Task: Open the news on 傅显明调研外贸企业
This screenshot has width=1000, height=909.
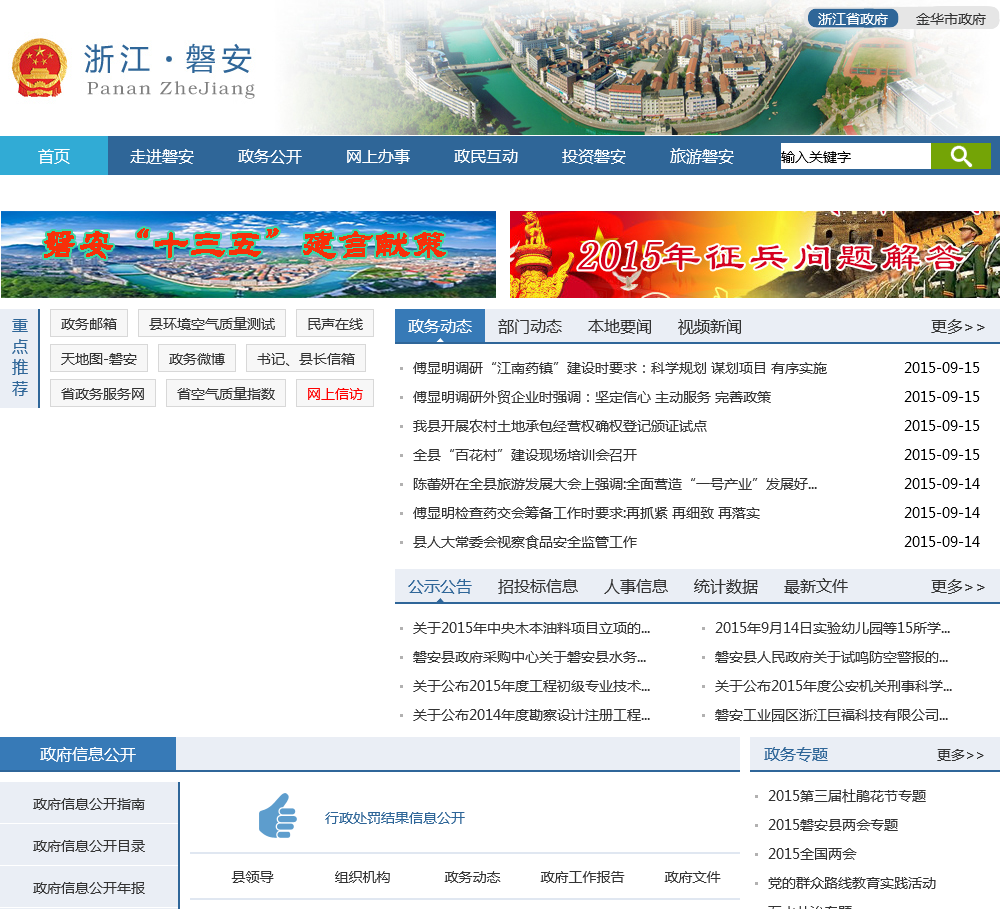Action: tap(592, 397)
